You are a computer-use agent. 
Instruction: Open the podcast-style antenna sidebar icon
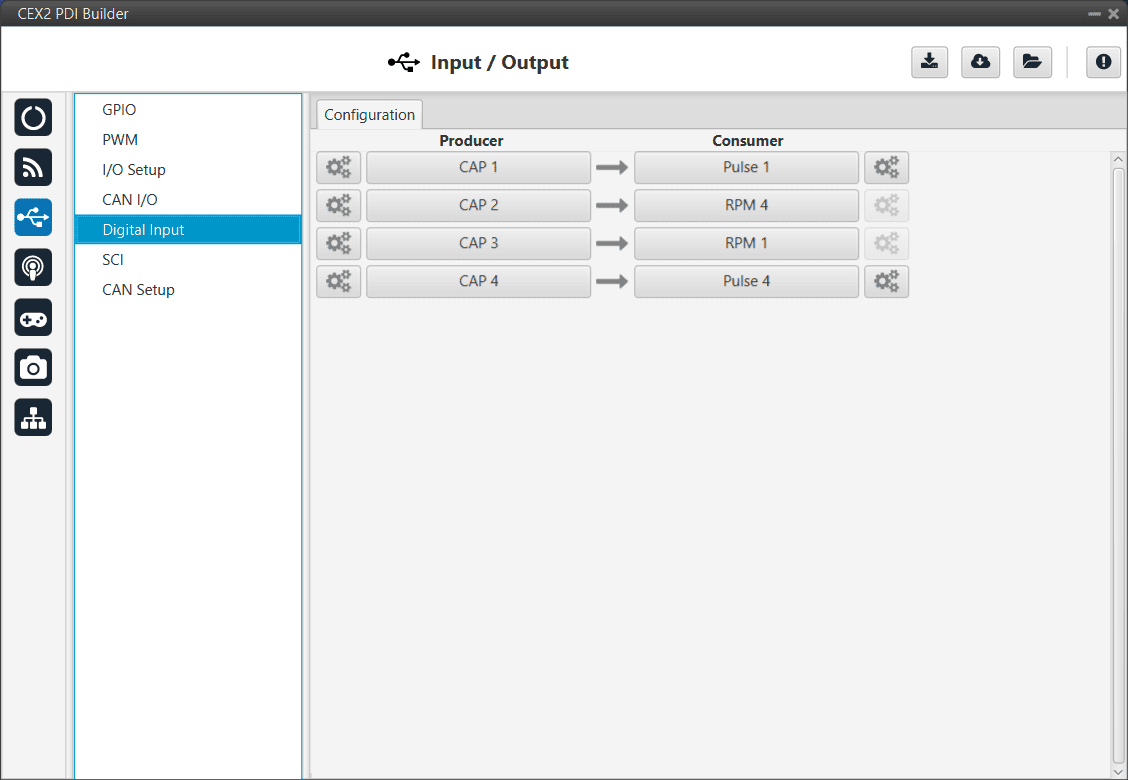click(33, 268)
